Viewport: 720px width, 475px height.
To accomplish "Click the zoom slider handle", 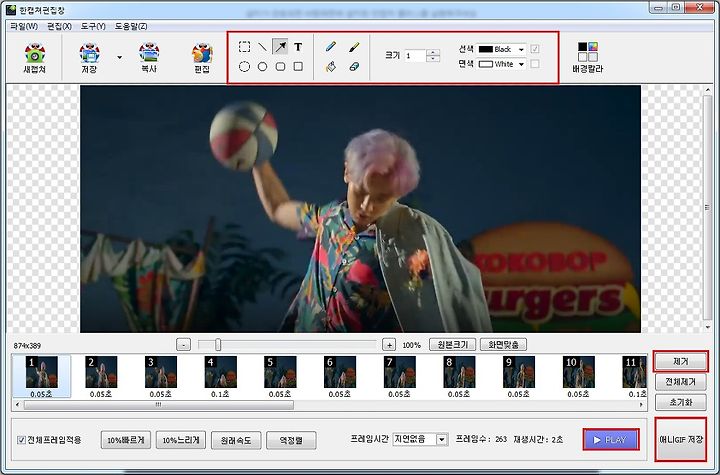I will pos(218,345).
